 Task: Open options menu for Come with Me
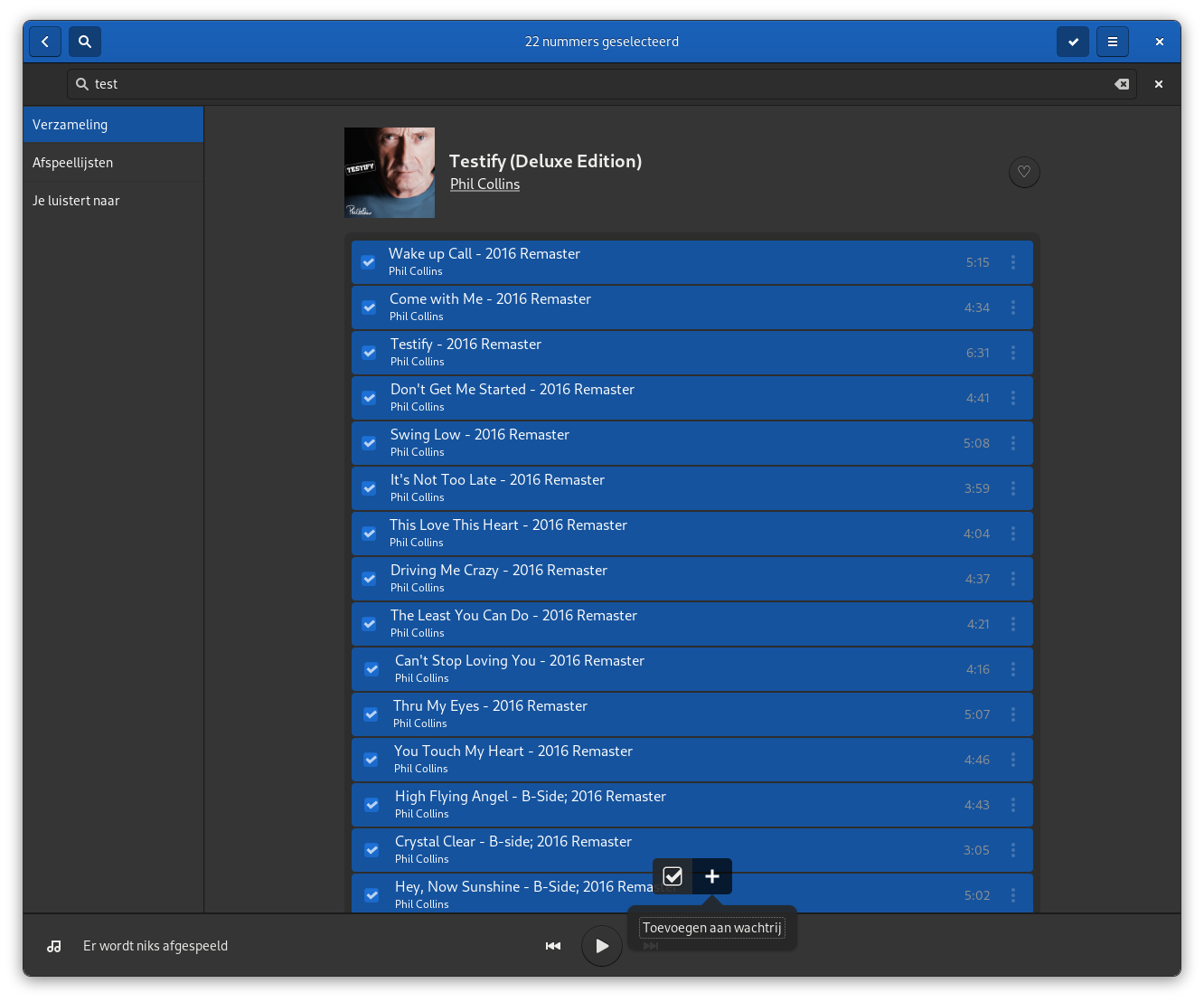[x=1013, y=307]
